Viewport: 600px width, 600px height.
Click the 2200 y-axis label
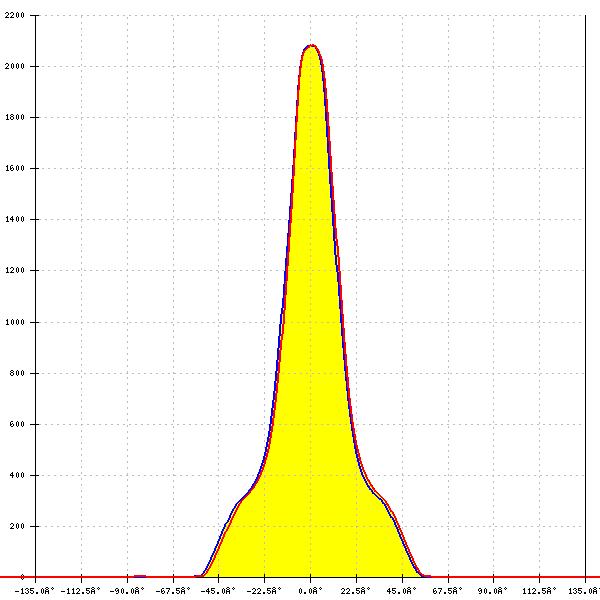pyautogui.click(x=15, y=15)
